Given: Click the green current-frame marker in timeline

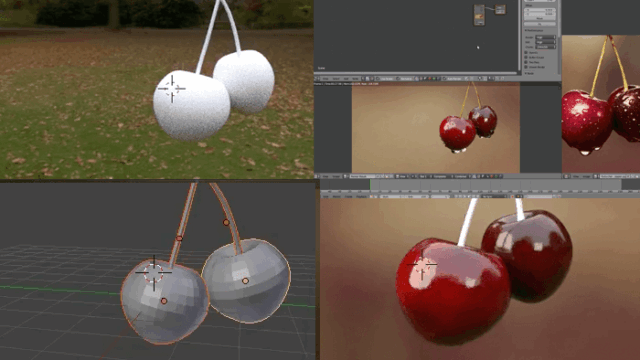Looking at the screenshot, I should pyautogui.click(x=370, y=185).
